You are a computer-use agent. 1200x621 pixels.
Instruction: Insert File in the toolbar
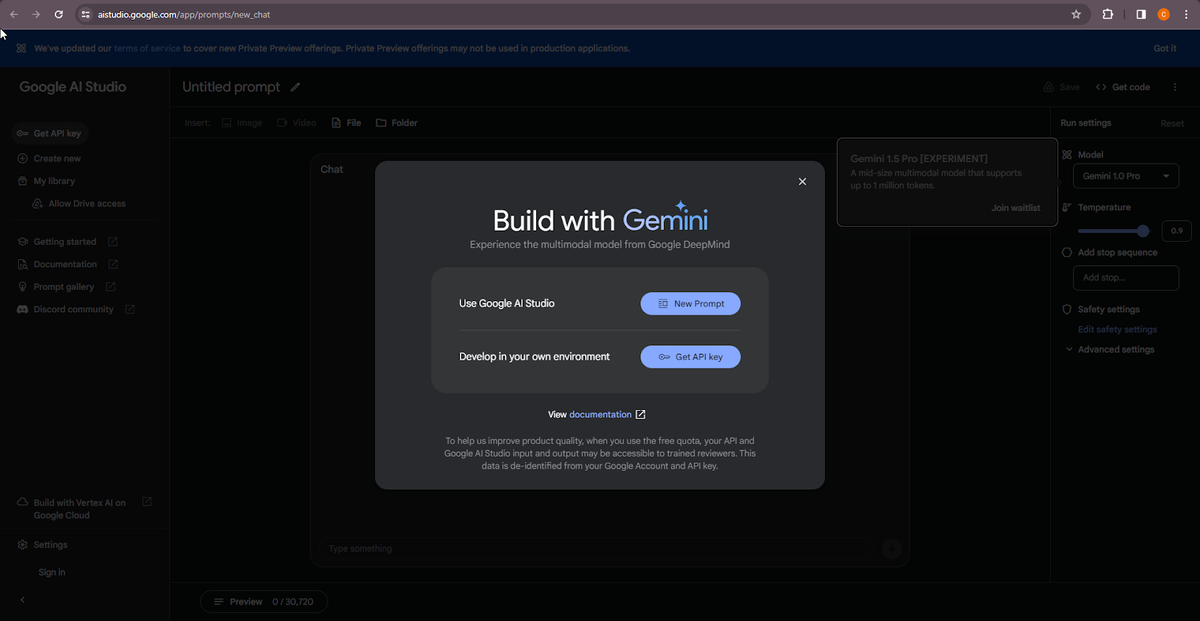tap(346, 123)
